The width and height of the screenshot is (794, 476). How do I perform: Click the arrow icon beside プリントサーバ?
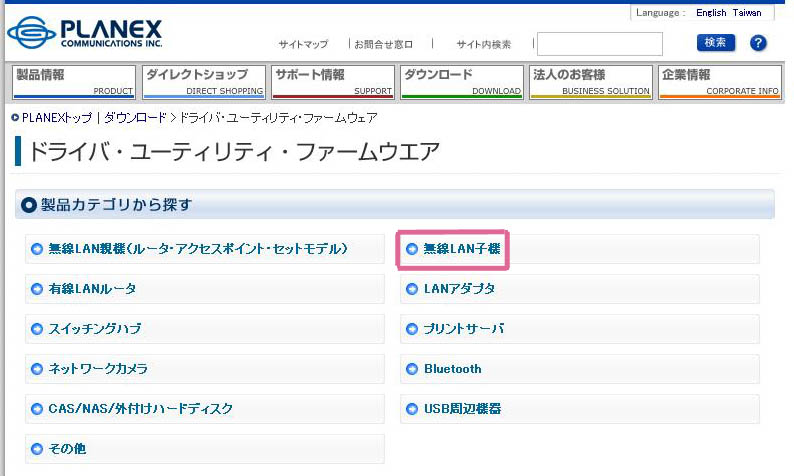(x=412, y=329)
